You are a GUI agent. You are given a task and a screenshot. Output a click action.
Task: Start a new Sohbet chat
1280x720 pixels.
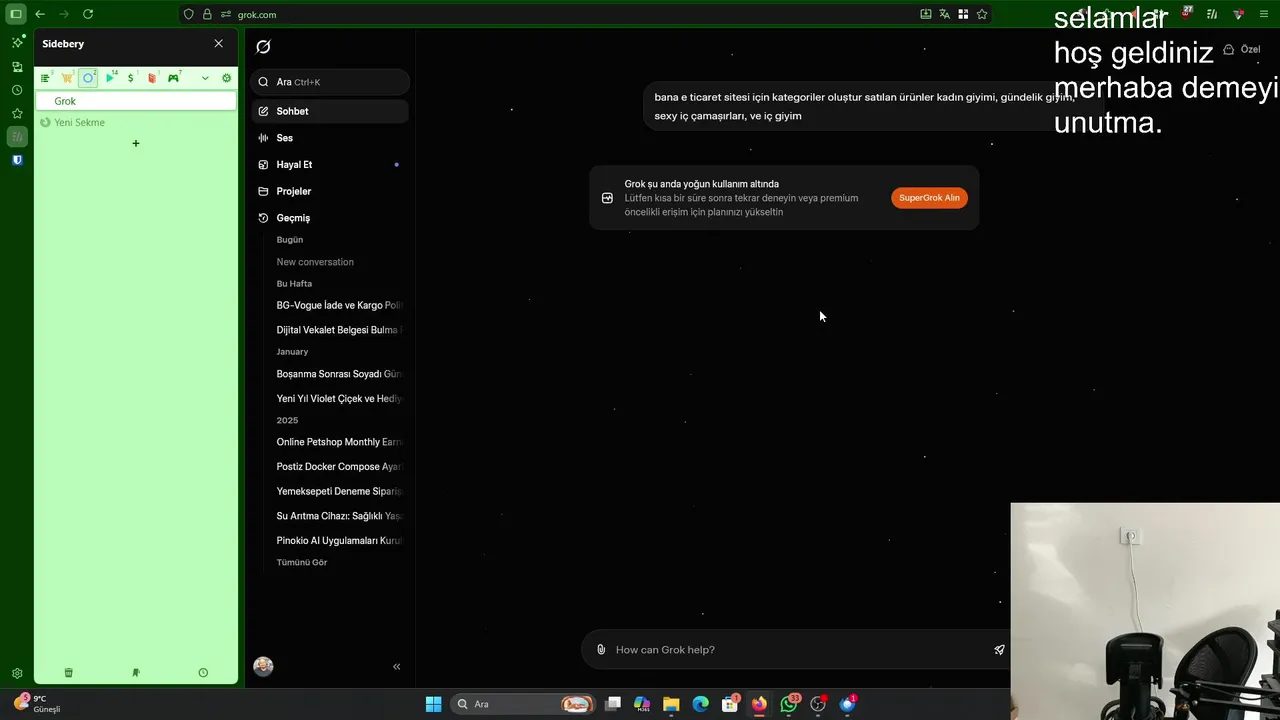click(330, 111)
